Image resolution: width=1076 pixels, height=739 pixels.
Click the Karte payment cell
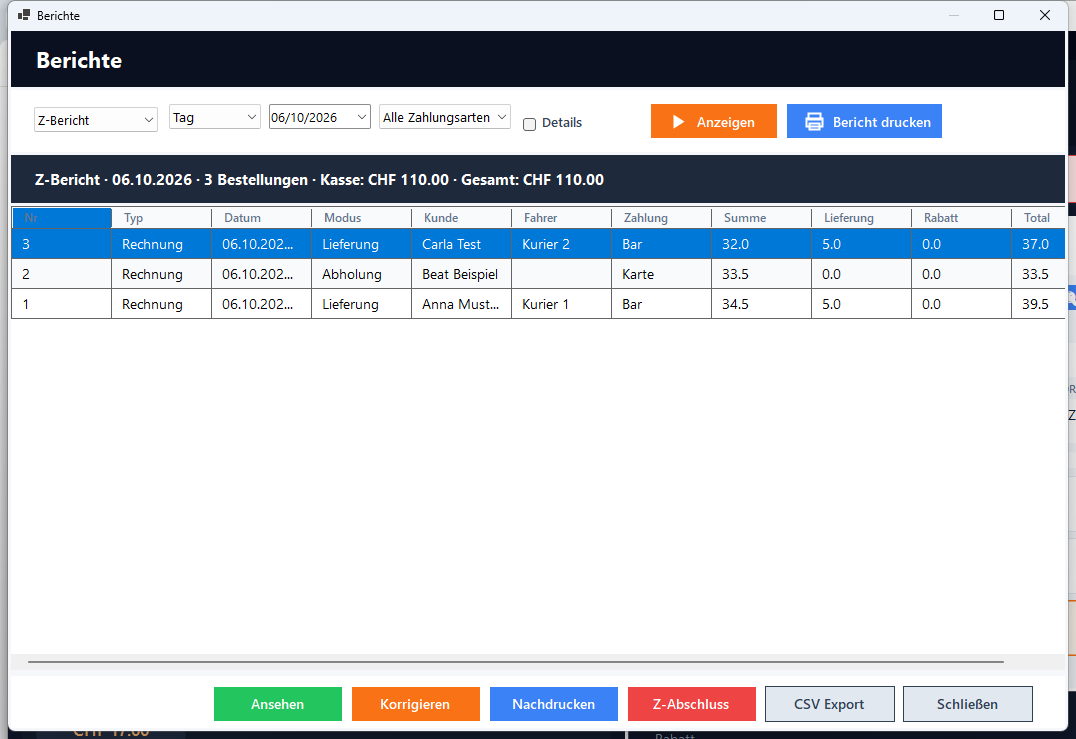pyautogui.click(x=662, y=274)
